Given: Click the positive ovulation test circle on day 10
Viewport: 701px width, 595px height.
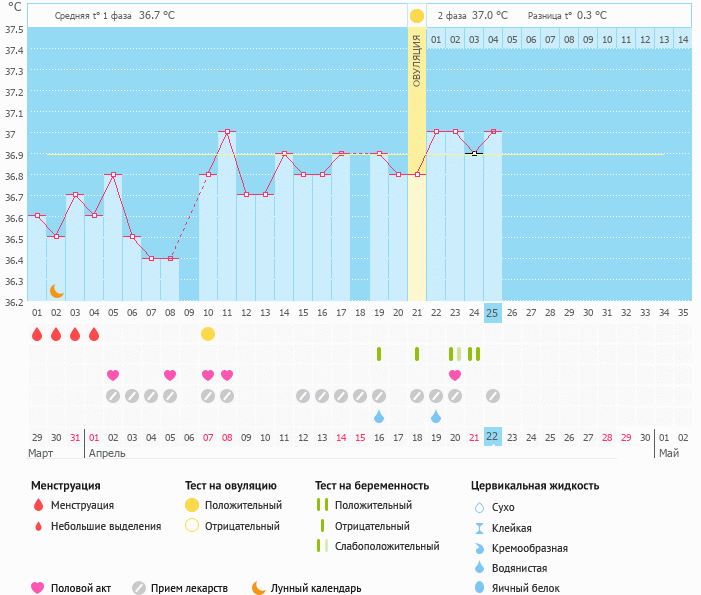Looking at the screenshot, I should [x=208, y=334].
